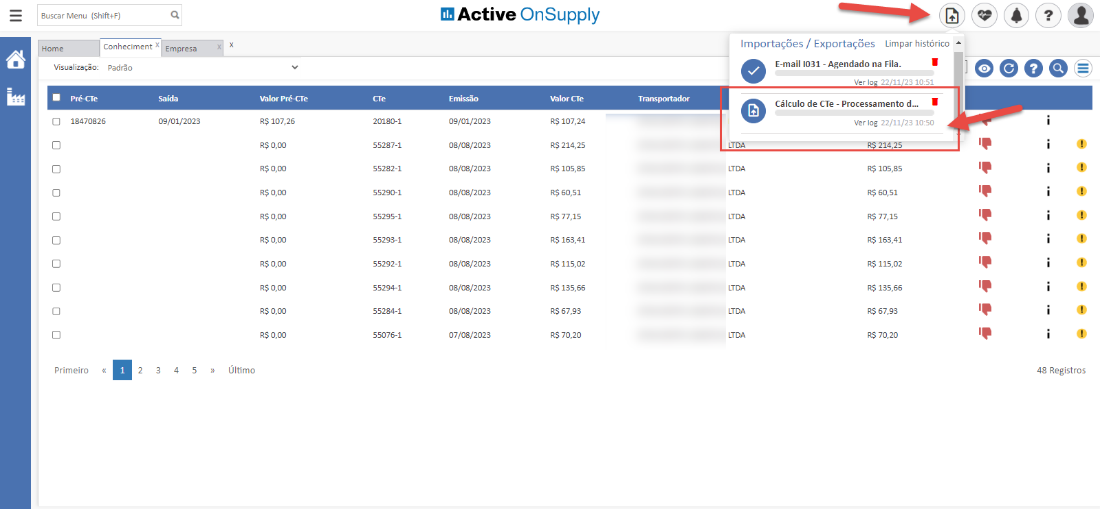Screen dimensions: 1100x509
Task: Click yellow warning icon on CTe 55294-1 row
Action: [x=1081, y=287]
